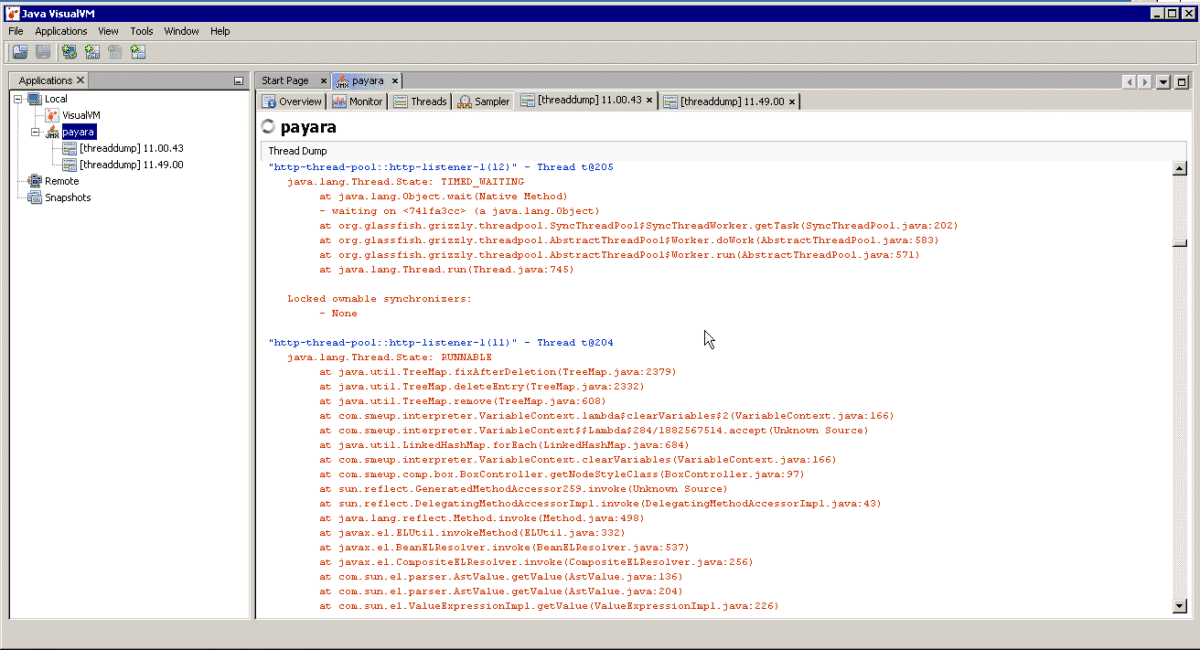Select the VisualVM application node

click(x=81, y=115)
